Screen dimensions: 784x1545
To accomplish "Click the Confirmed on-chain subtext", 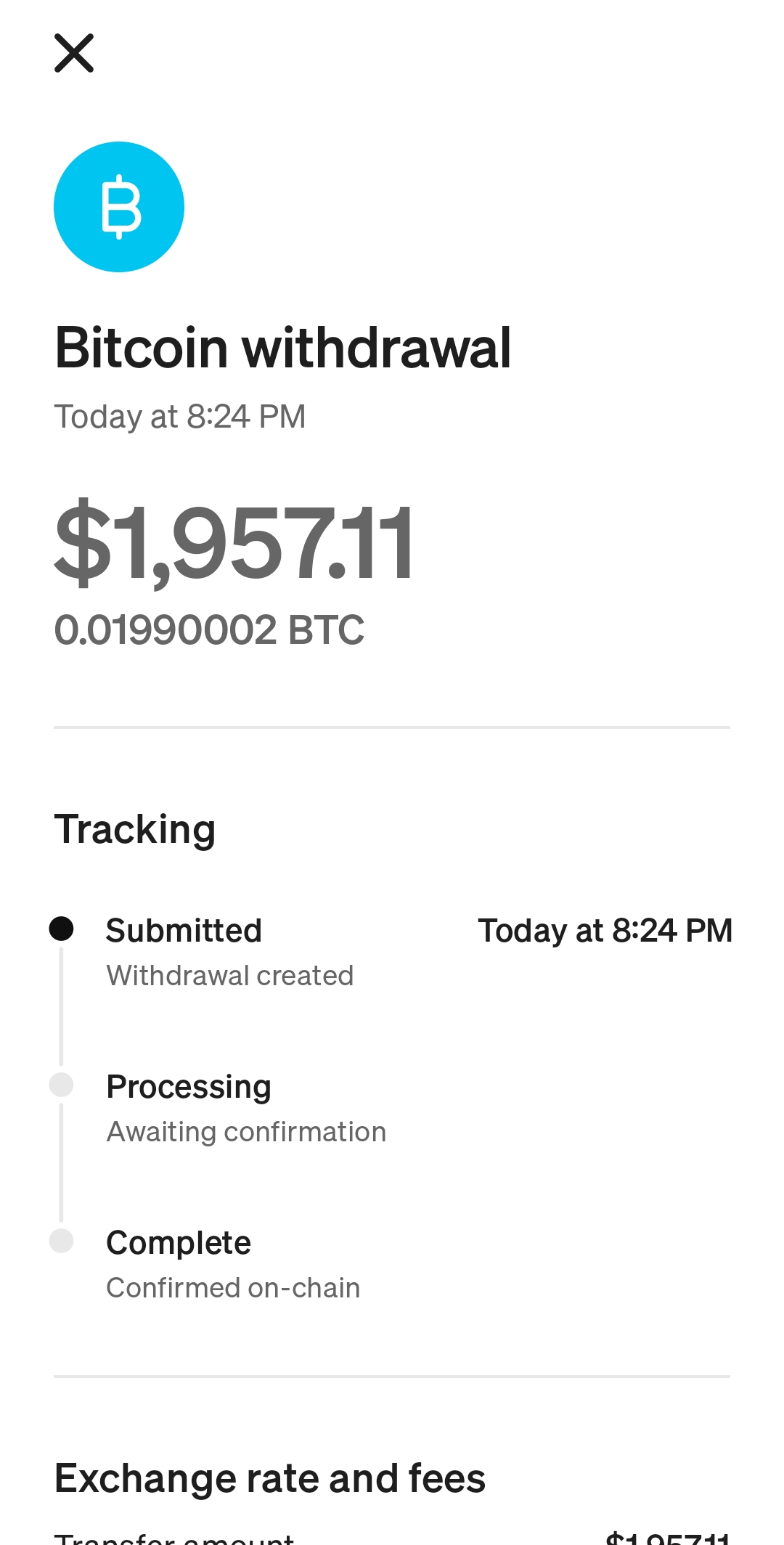I will click(x=233, y=1288).
